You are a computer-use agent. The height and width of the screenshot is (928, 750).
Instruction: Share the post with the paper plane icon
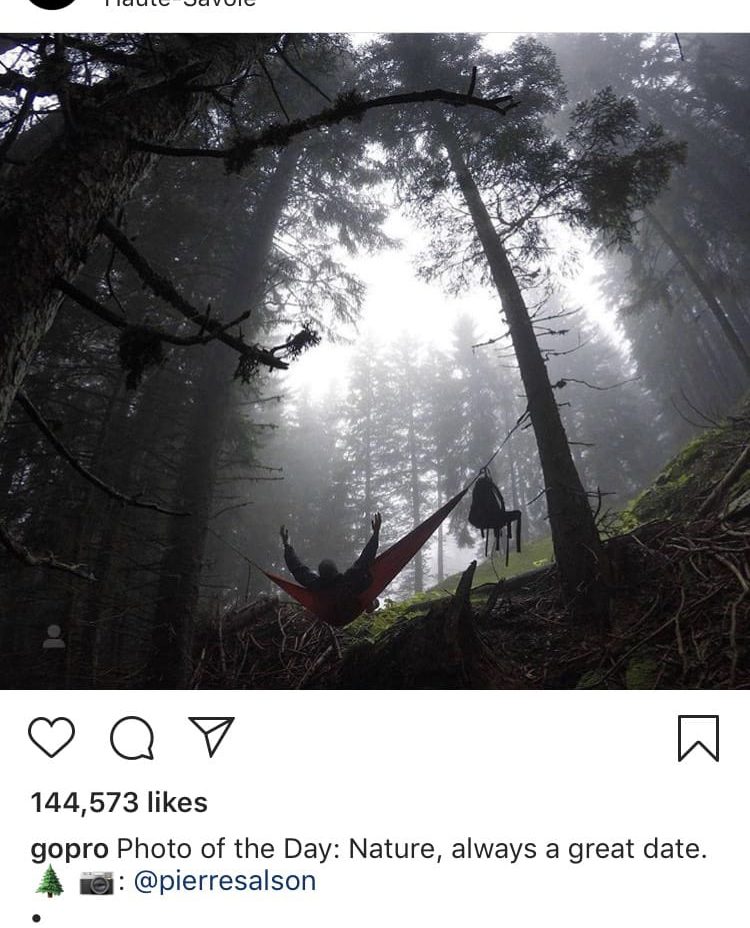(x=211, y=736)
